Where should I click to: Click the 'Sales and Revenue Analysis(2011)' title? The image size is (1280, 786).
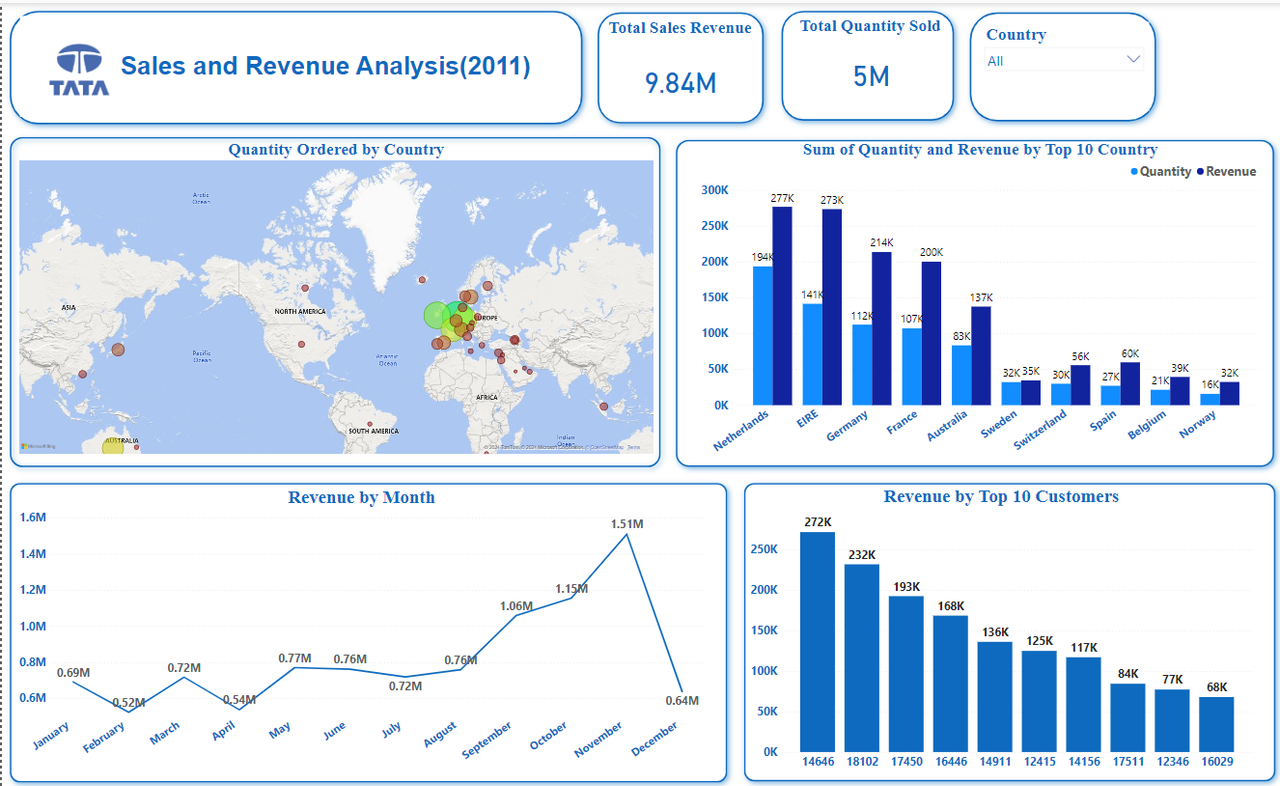coord(329,65)
